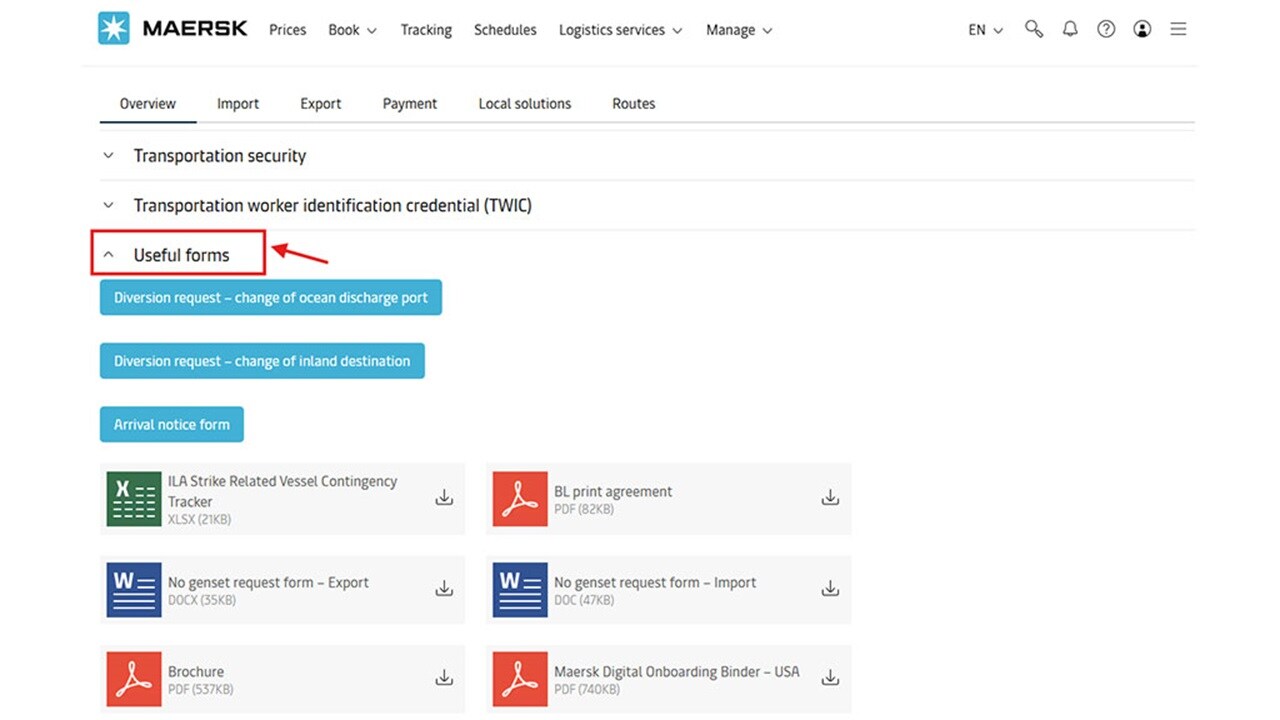The image size is (1280, 720).
Task: Open the user account profile icon
Action: coord(1142,29)
